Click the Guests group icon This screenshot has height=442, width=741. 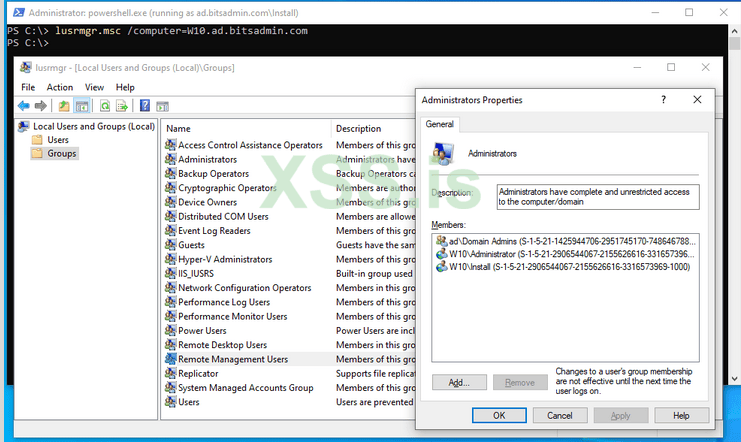170,245
